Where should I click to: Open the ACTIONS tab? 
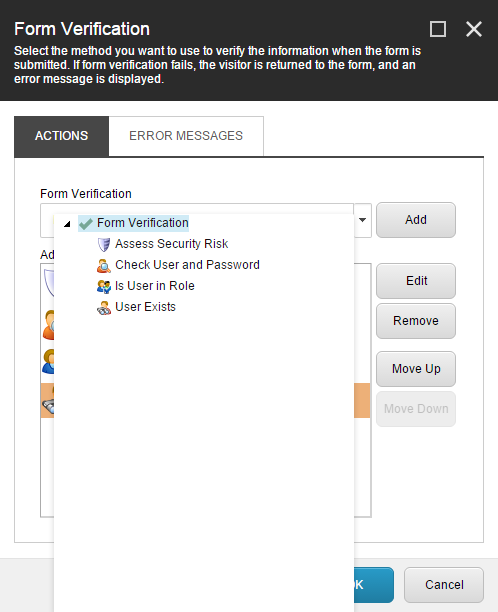(62, 136)
